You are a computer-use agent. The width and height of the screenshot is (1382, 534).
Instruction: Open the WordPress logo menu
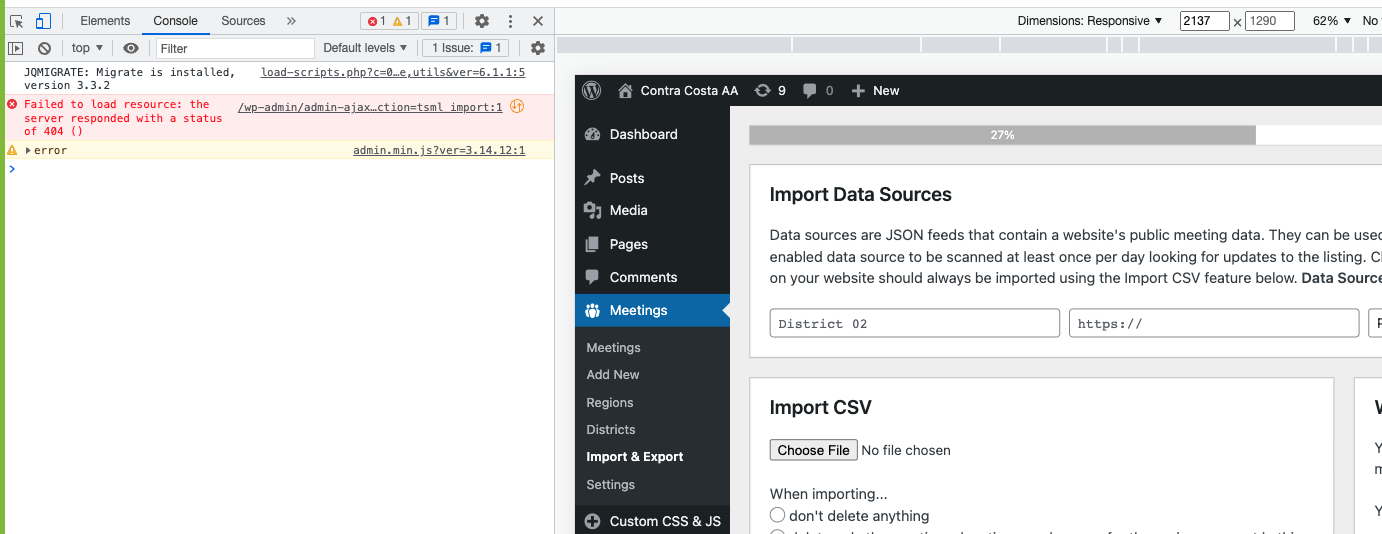pyautogui.click(x=592, y=90)
